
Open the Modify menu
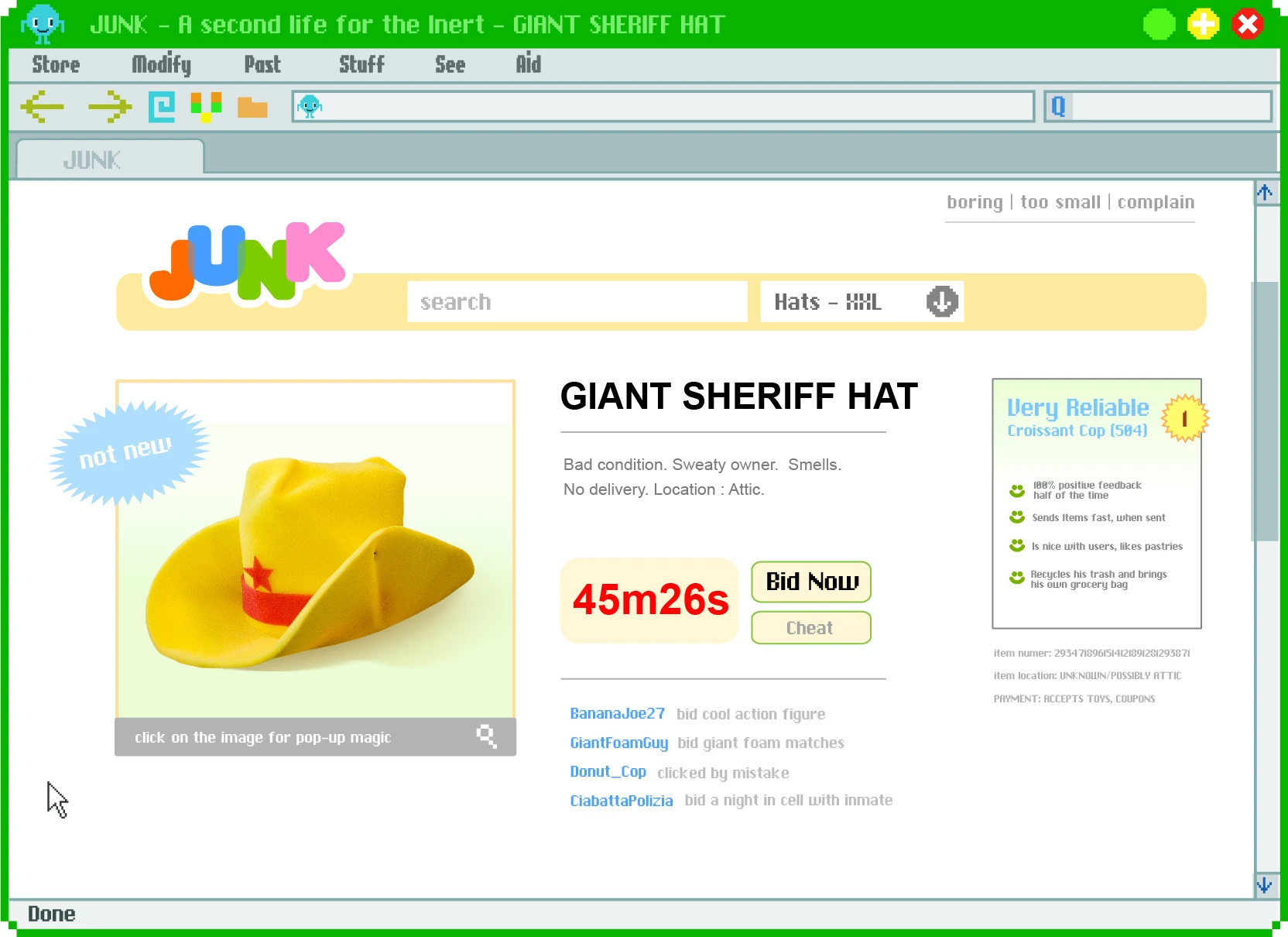(x=161, y=65)
